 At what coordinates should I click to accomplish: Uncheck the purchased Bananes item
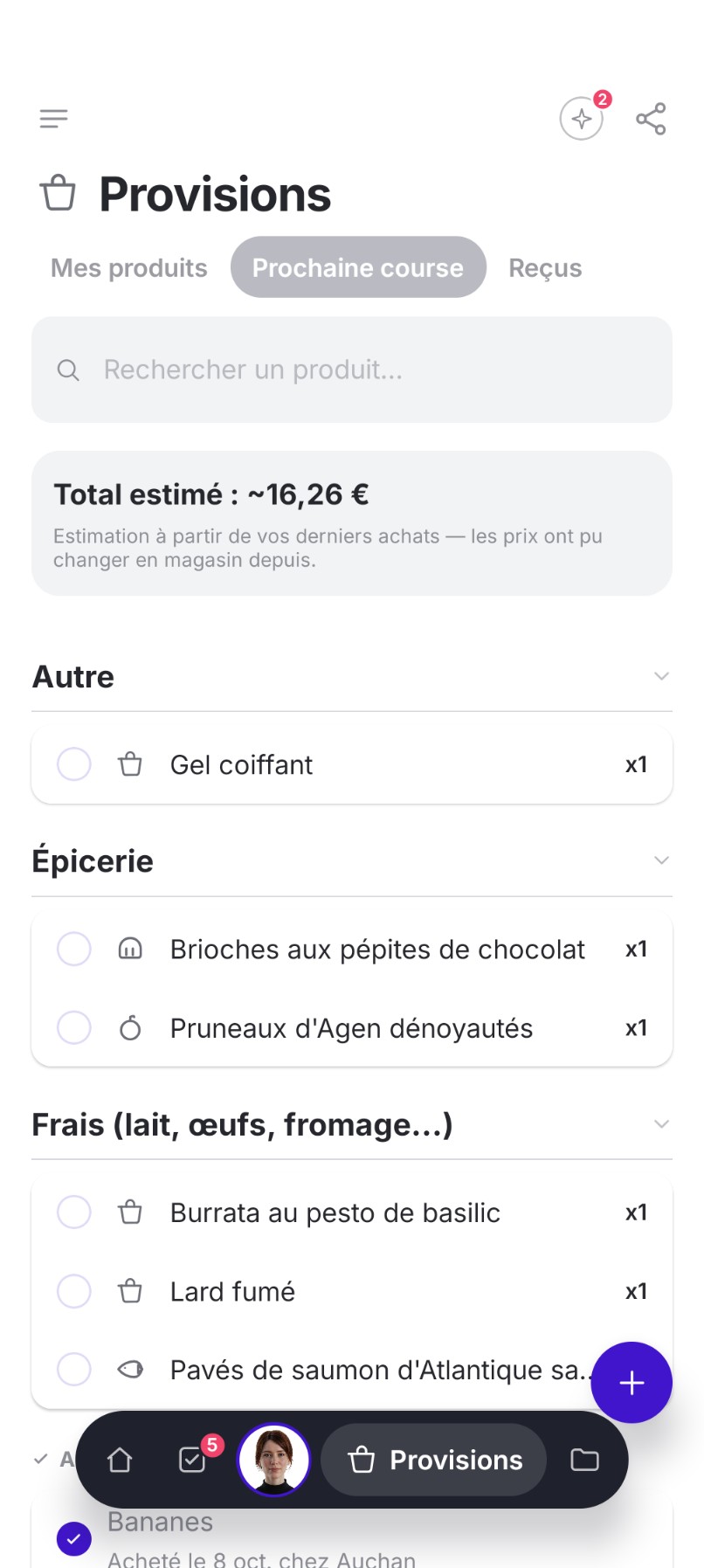coord(74,1539)
